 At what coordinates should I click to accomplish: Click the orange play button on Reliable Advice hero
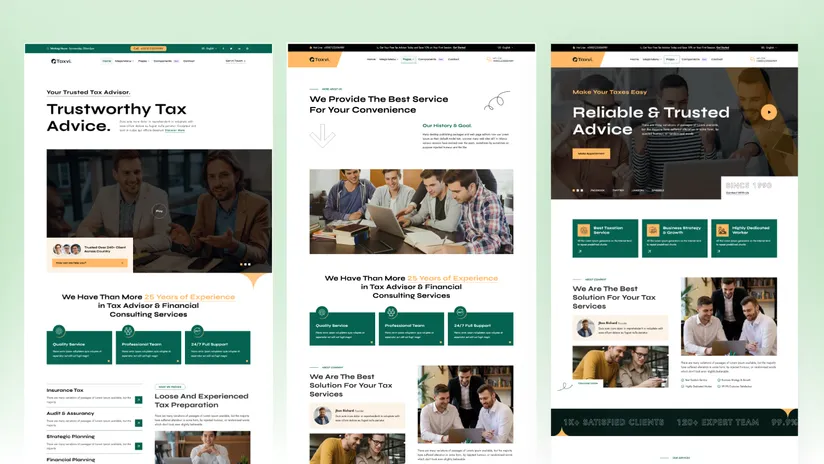[768, 112]
